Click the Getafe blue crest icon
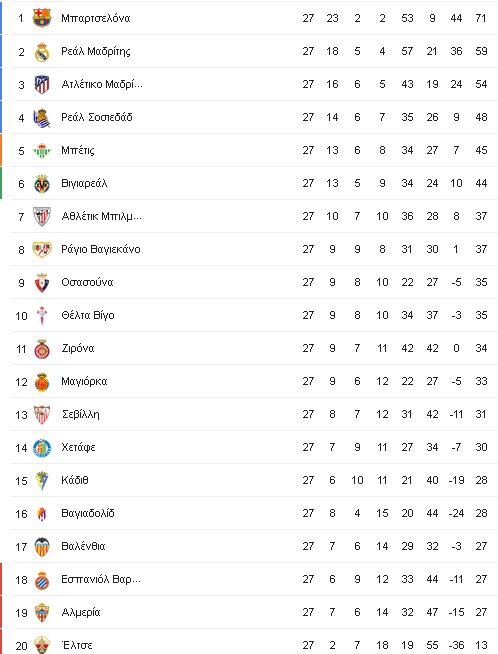The image size is (498, 654). pyautogui.click(x=42, y=448)
